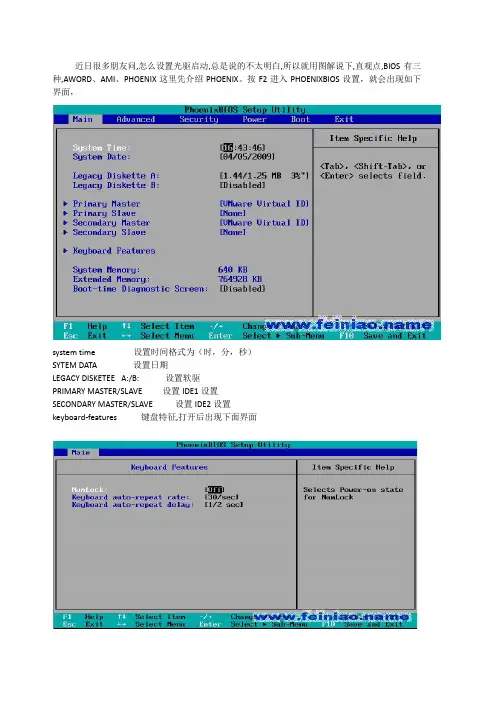Toggle Boot-time Diagnostic Screen Disabled value
This screenshot has height=702, width=496.
pos(242,289)
